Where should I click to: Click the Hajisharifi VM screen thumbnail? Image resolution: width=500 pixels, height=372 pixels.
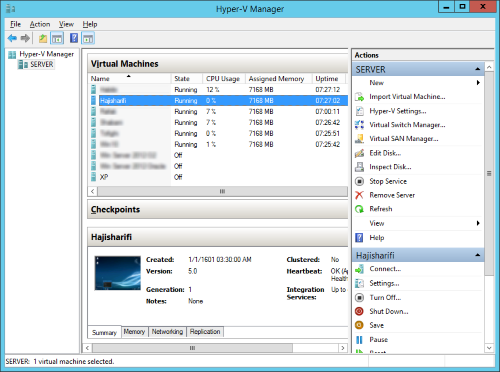pos(118,273)
